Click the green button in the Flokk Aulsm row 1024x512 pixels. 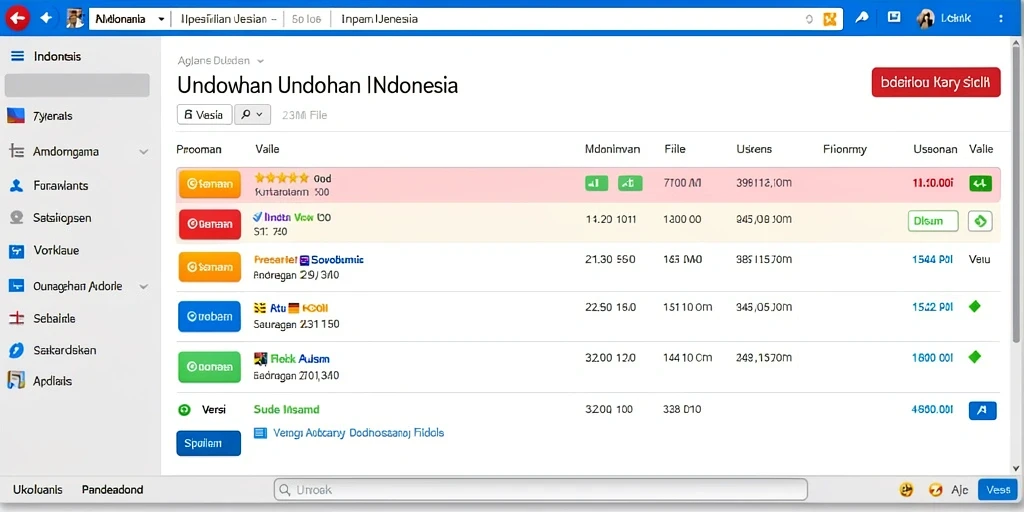point(210,367)
